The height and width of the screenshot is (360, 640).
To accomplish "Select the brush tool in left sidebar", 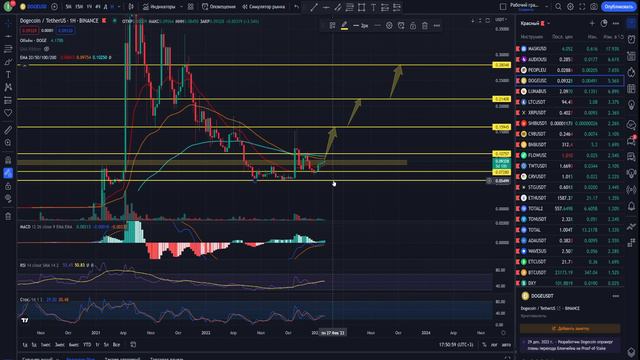I will 8,62.
